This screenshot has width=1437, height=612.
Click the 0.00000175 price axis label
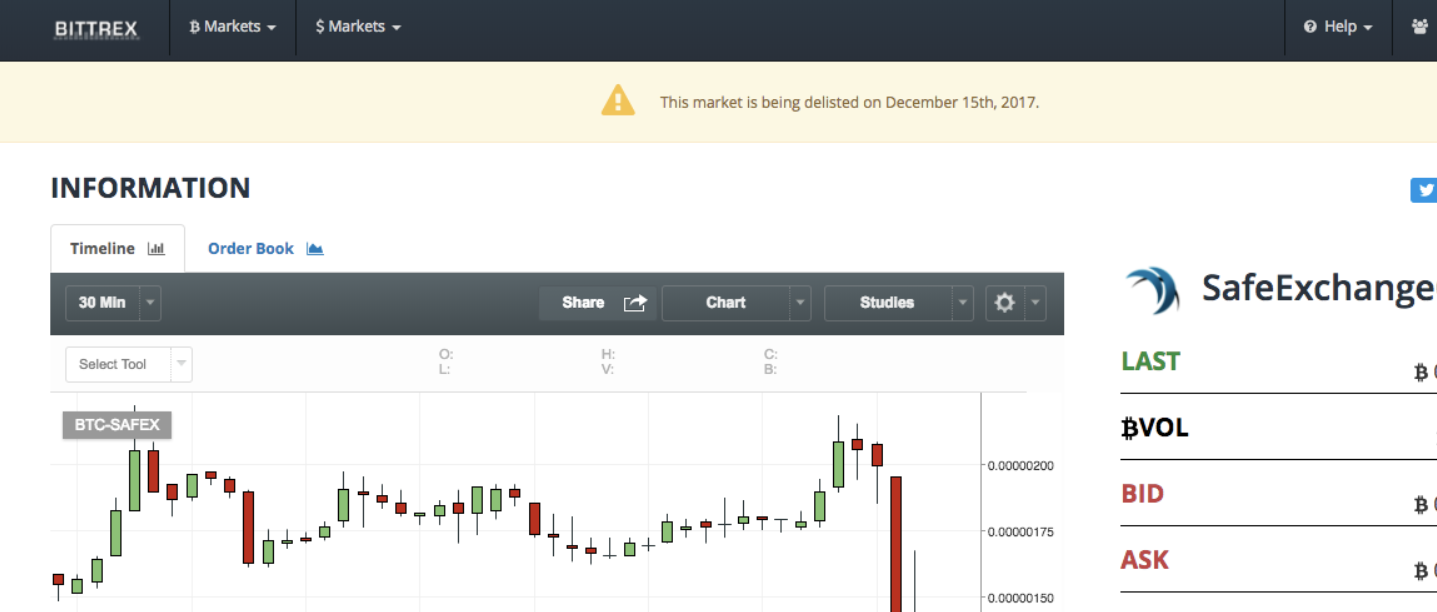1019,532
